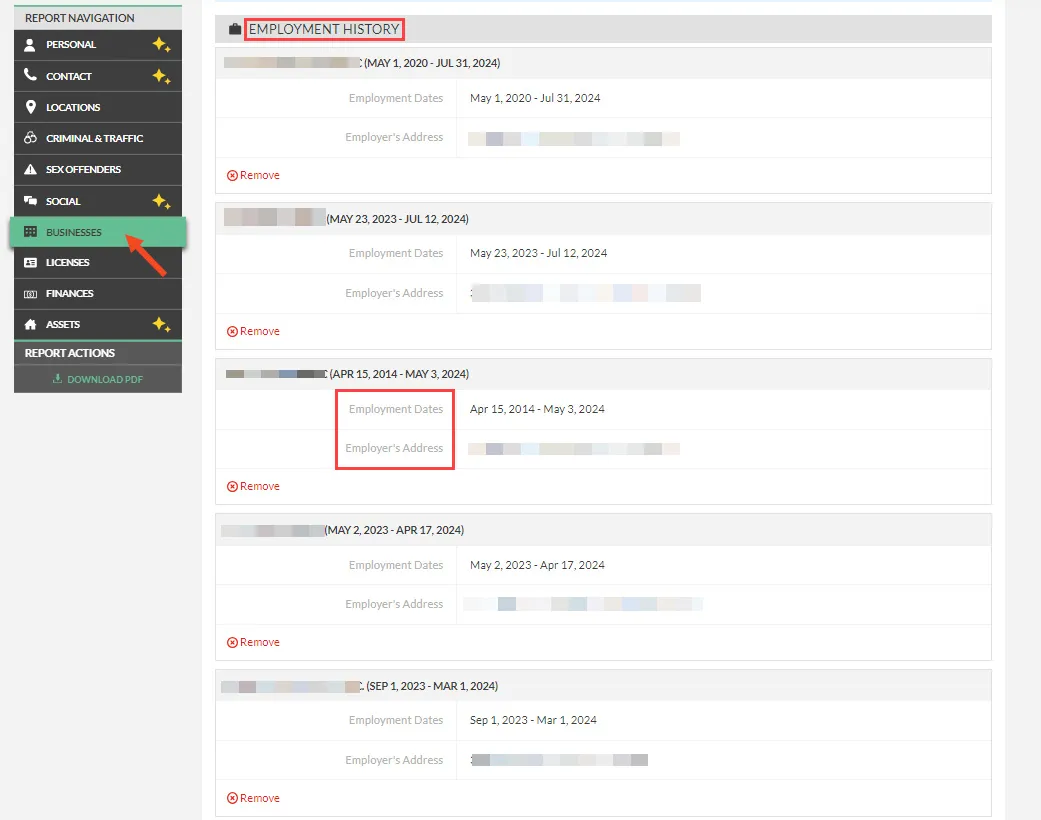Click the Social chat bubbles icon
1041x820 pixels.
tap(30, 201)
